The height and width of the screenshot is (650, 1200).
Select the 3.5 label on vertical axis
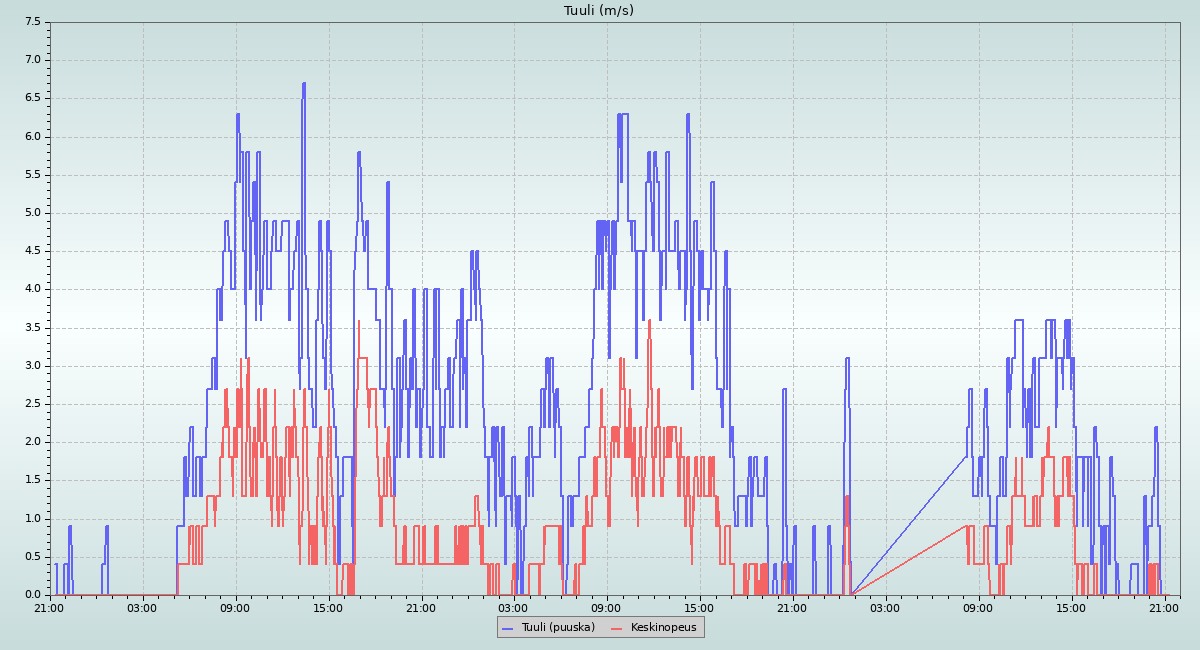coord(32,328)
